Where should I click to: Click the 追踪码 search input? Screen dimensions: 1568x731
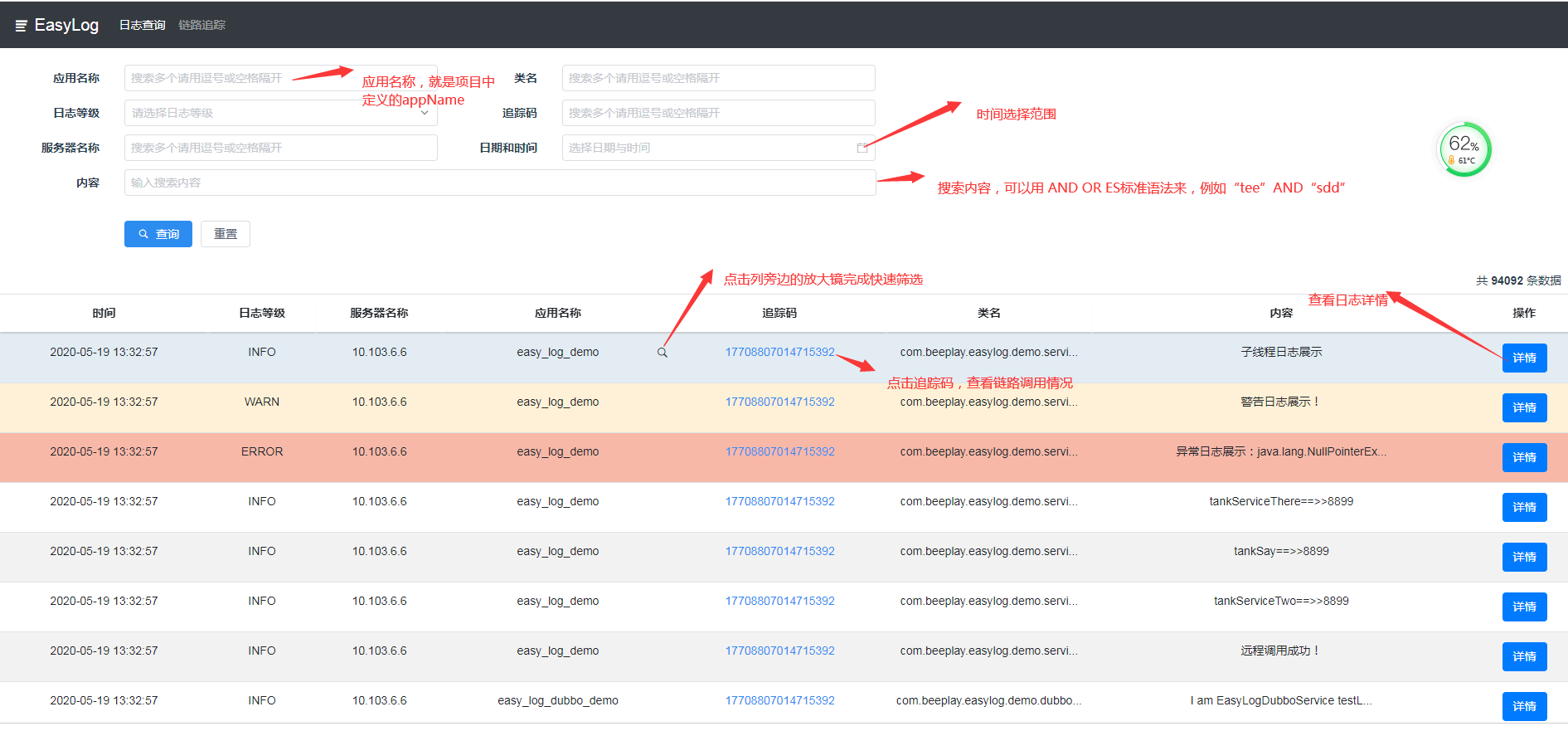click(x=718, y=113)
